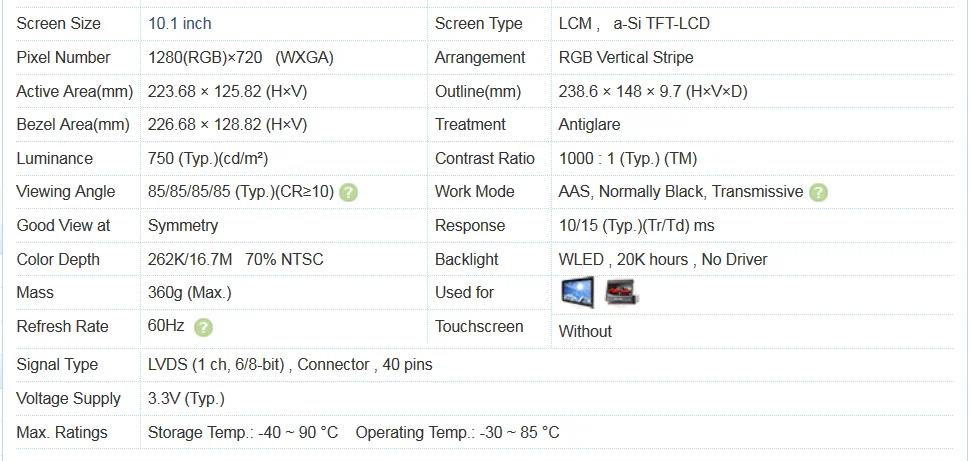Click the Storage Temp. rating text
Screen dimensions: 971x461
[x=243, y=432]
